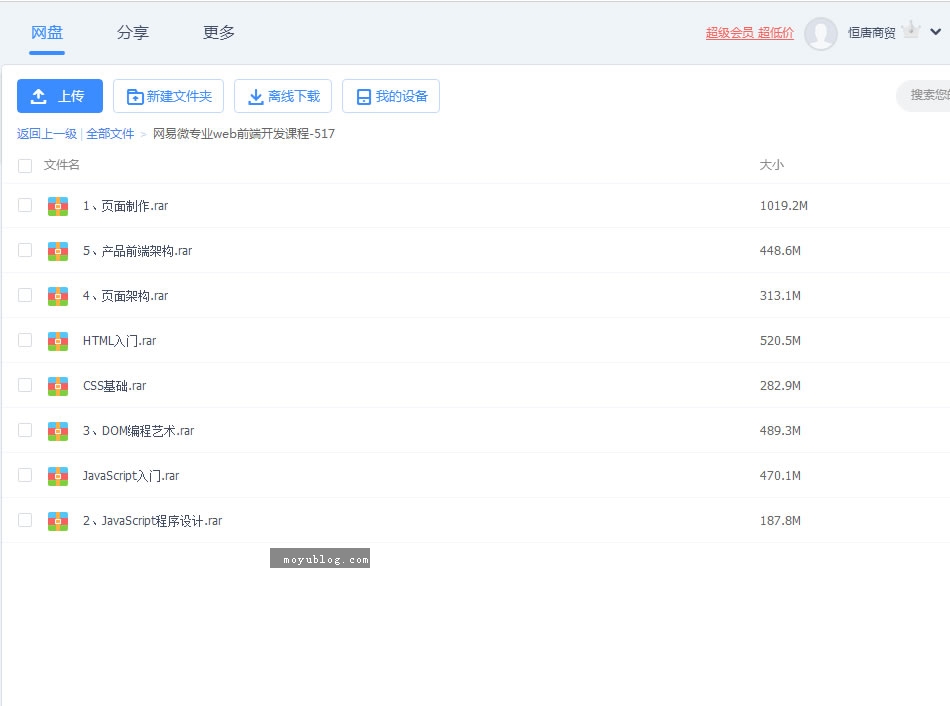
Task: Click the size value 448.6M
Action: [780, 250]
